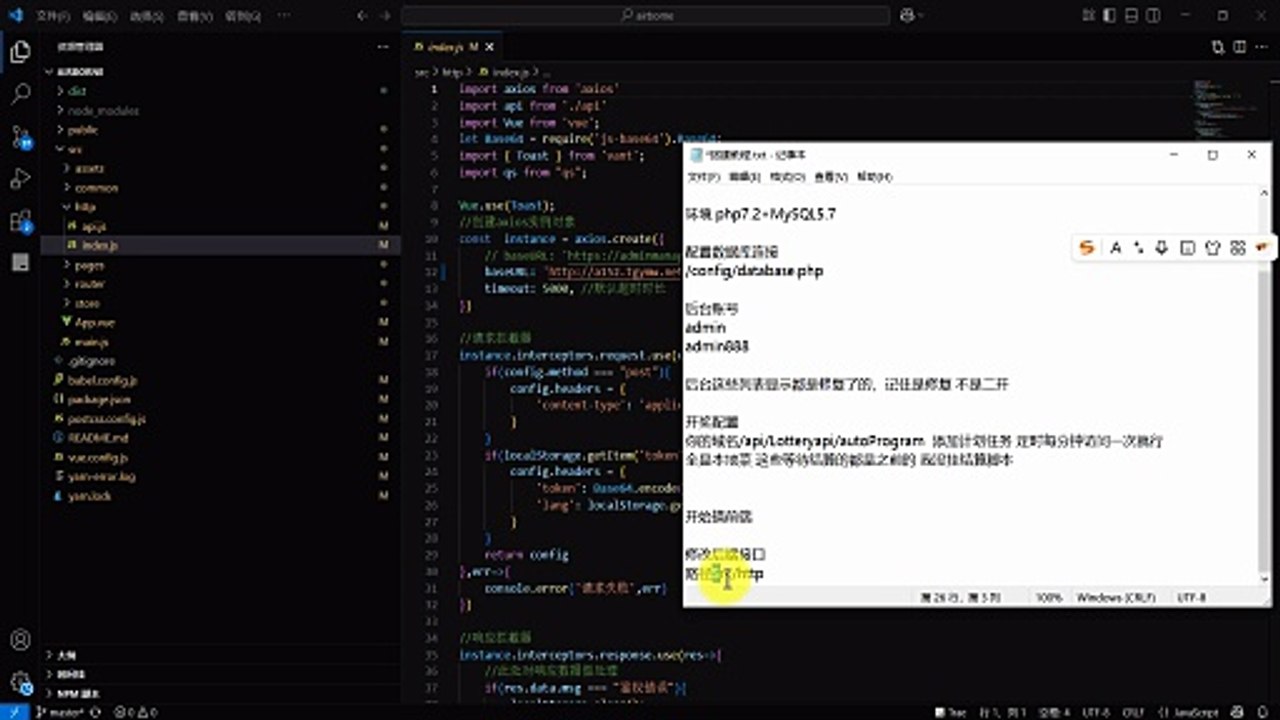This screenshot has width=1280, height=720.
Task: Expand the 大纲 section in the sidebar
Action: 220,655
